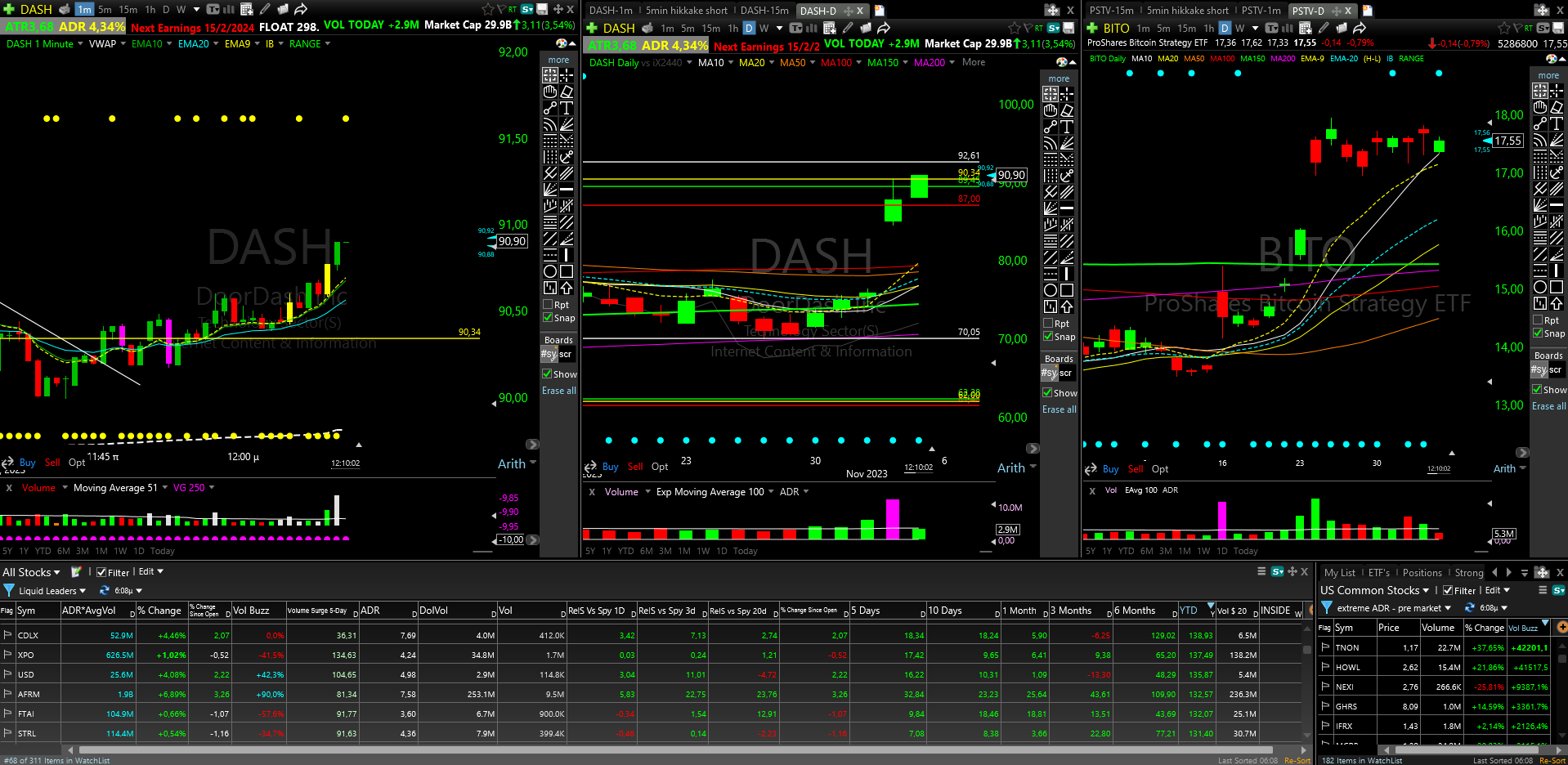Click Erase all in left chart drawing toolbar
Viewport: 1568px width, 765px height.
(x=559, y=391)
